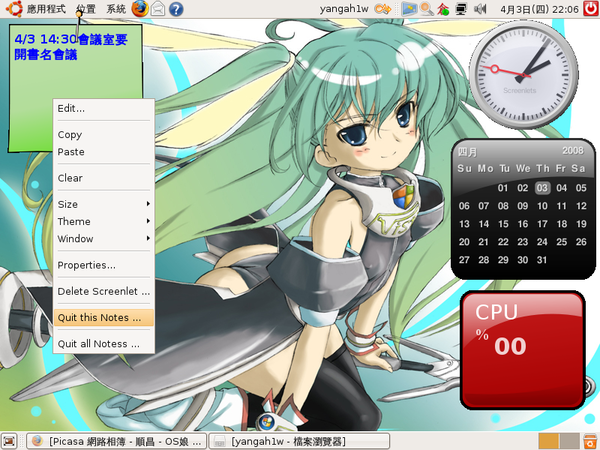Open the mail envelope launcher

(158, 9)
